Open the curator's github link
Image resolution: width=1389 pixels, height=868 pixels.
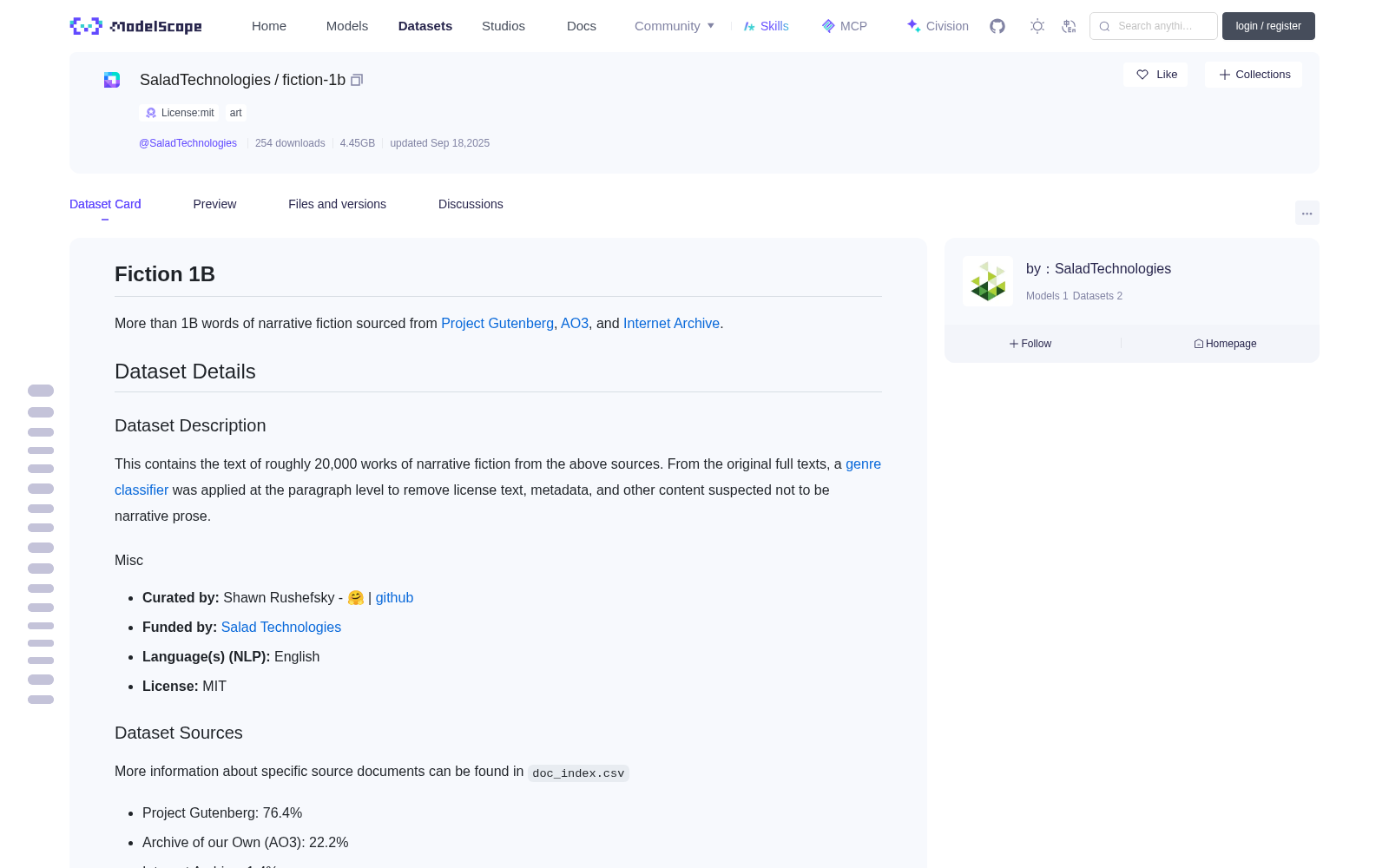point(394,598)
